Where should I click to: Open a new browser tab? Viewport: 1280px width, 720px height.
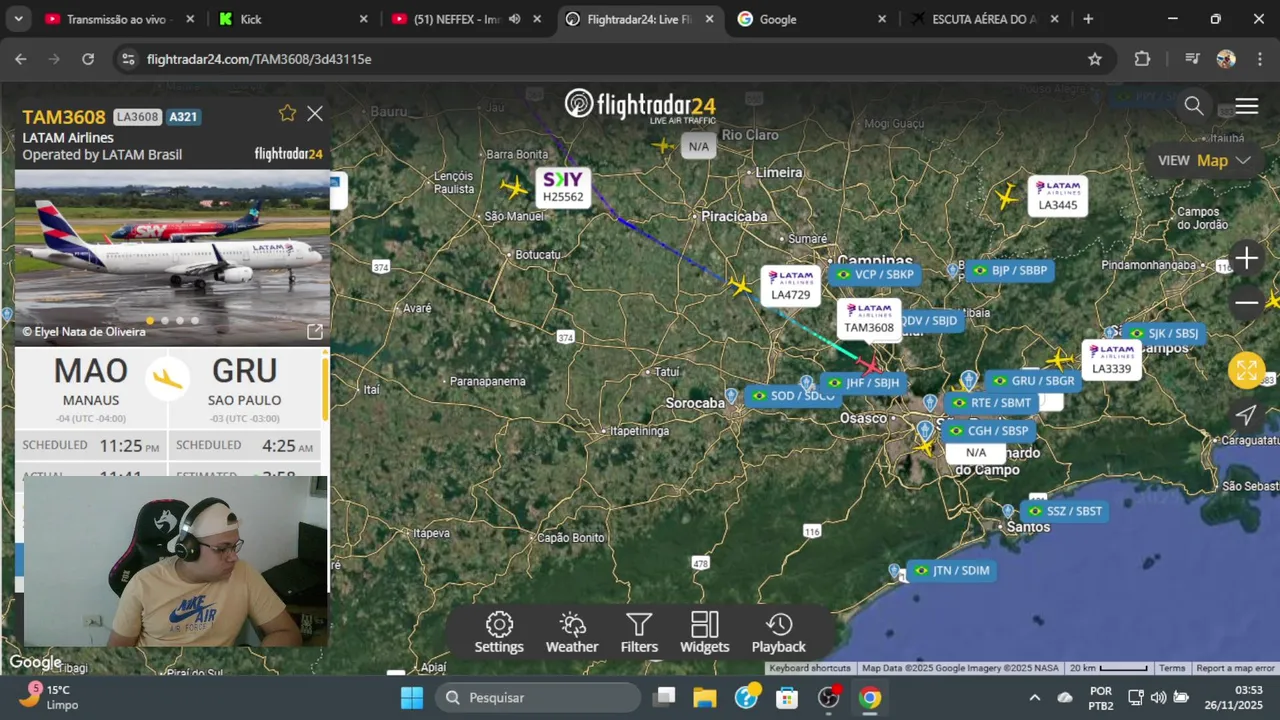point(1088,19)
